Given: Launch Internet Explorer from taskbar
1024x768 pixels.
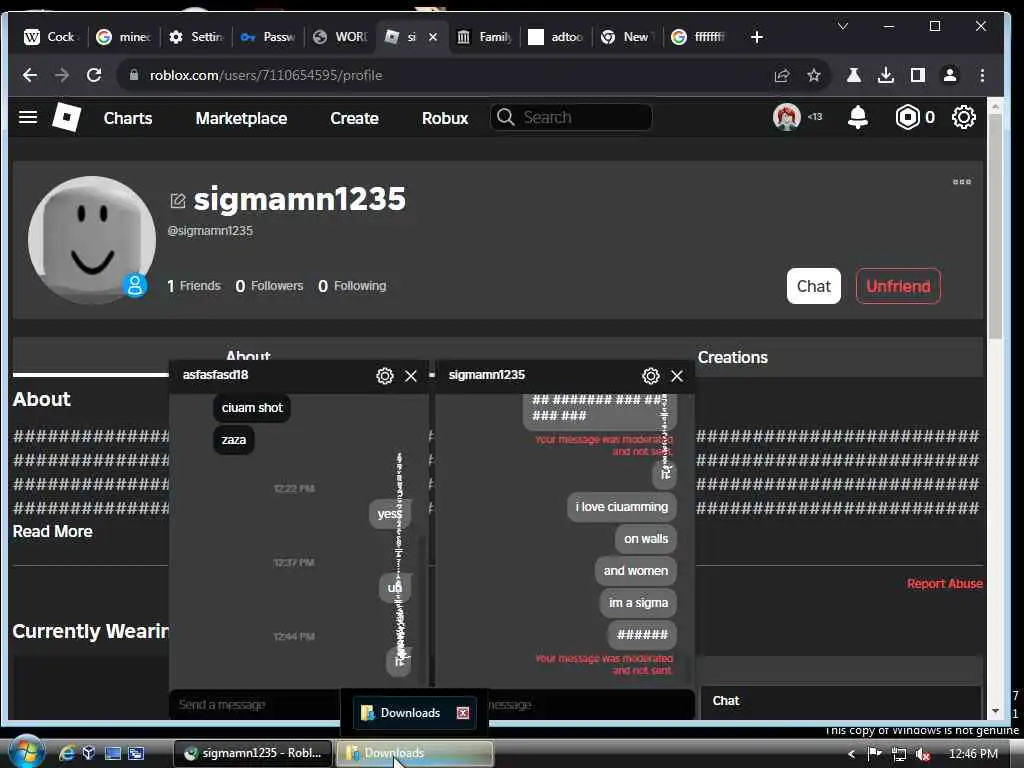Looking at the screenshot, I should pyautogui.click(x=67, y=753).
